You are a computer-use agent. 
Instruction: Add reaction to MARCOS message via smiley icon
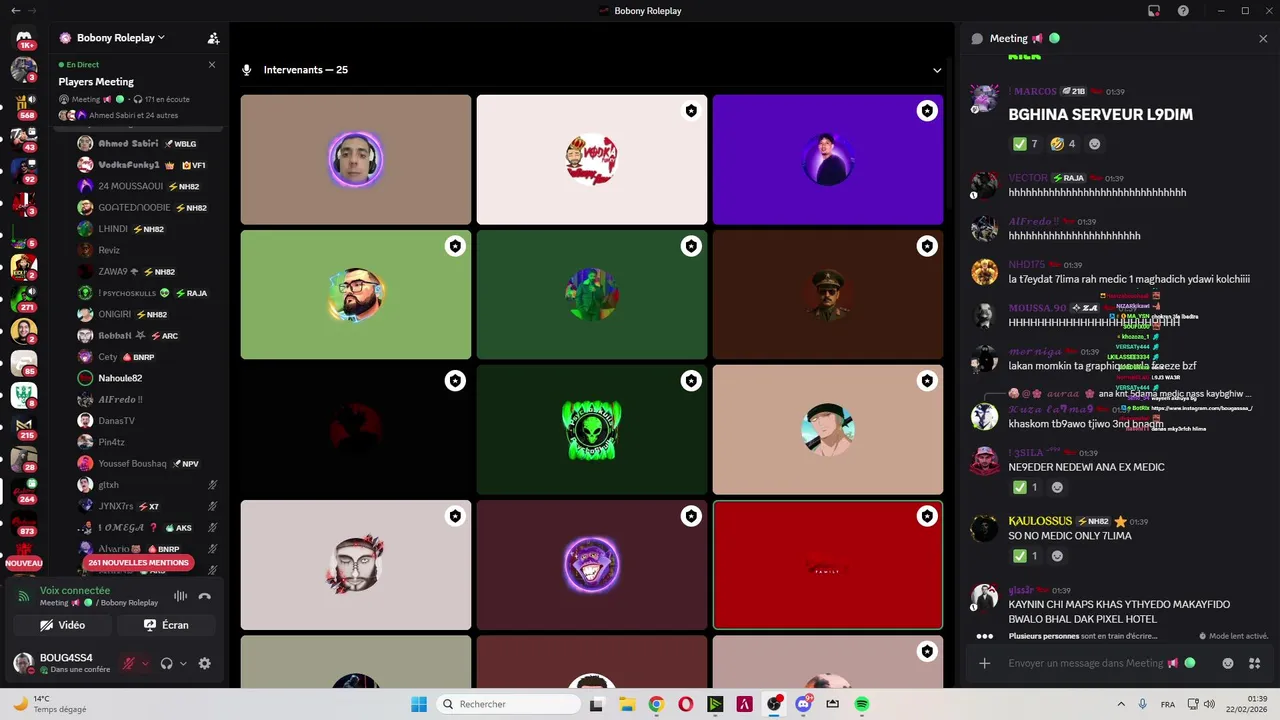tap(1095, 144)
